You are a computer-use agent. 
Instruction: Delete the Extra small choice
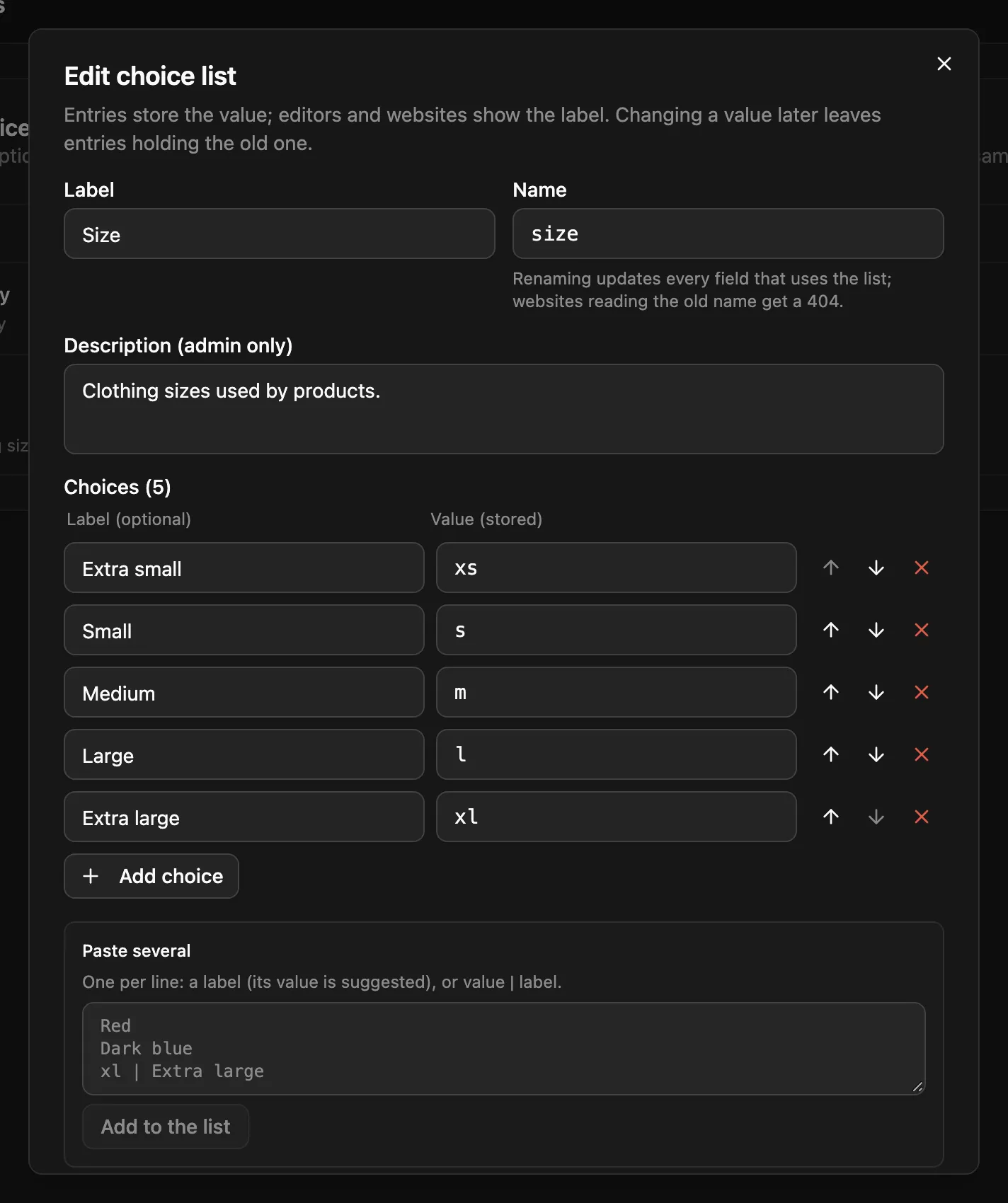(922, 568)
